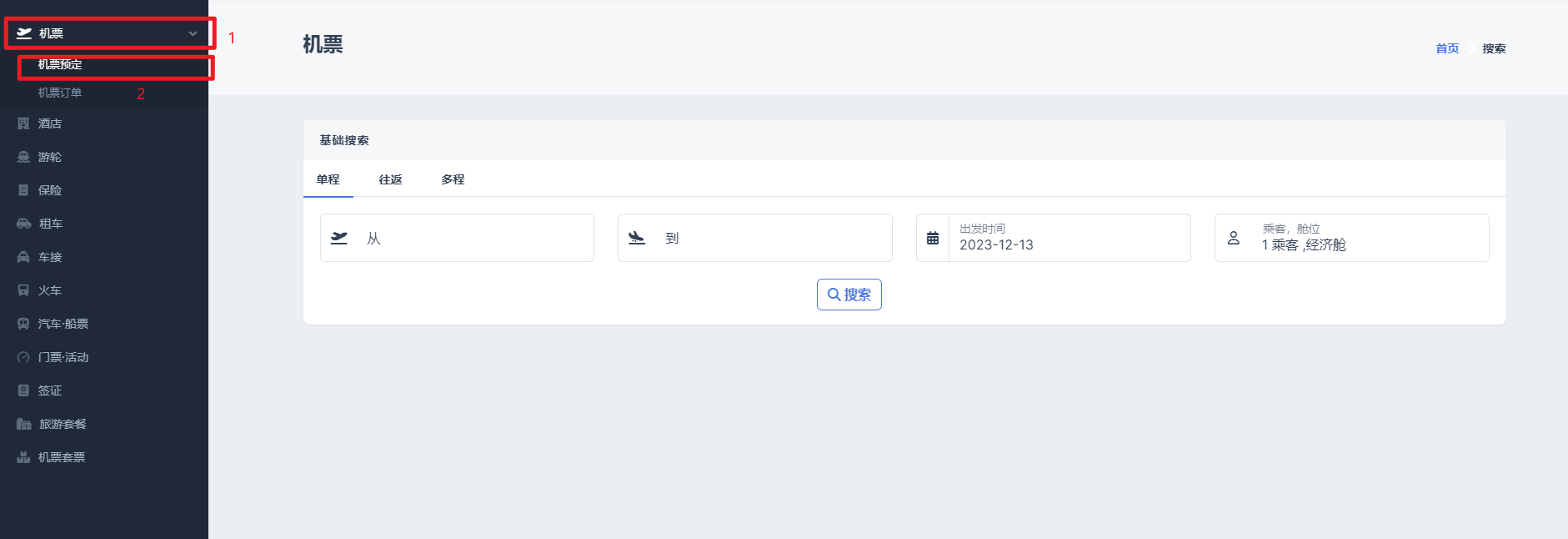The width and height of the screenshot is (1568, 539).
Task: Click the insurance document icon in sidebar
Action: pos(23,190)
